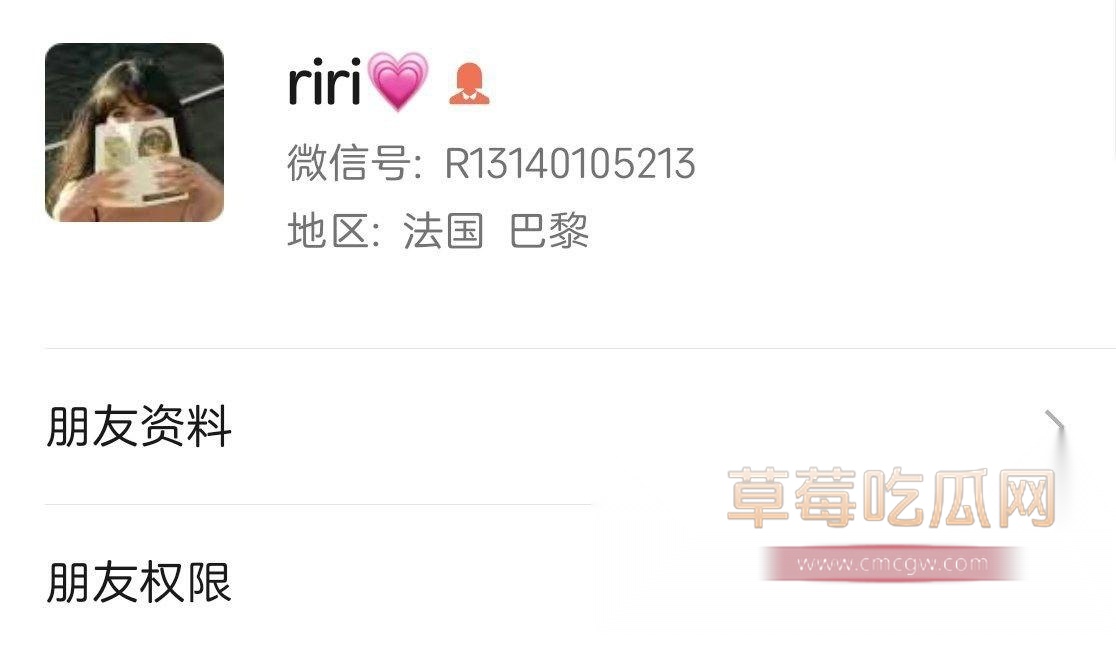
Task: Click the divider line above 朋友资料
Action: tap(580, 349)
